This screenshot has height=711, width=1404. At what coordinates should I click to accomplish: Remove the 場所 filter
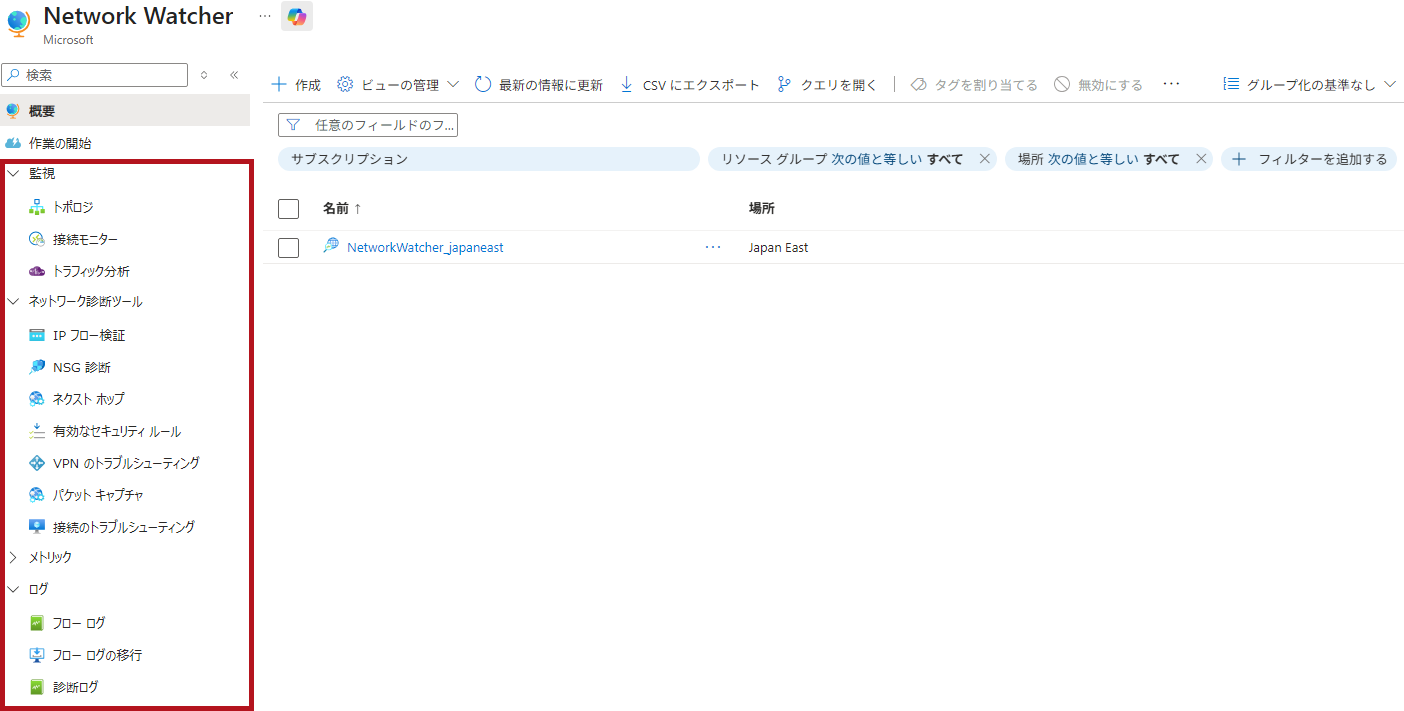tap(1201, 159)
